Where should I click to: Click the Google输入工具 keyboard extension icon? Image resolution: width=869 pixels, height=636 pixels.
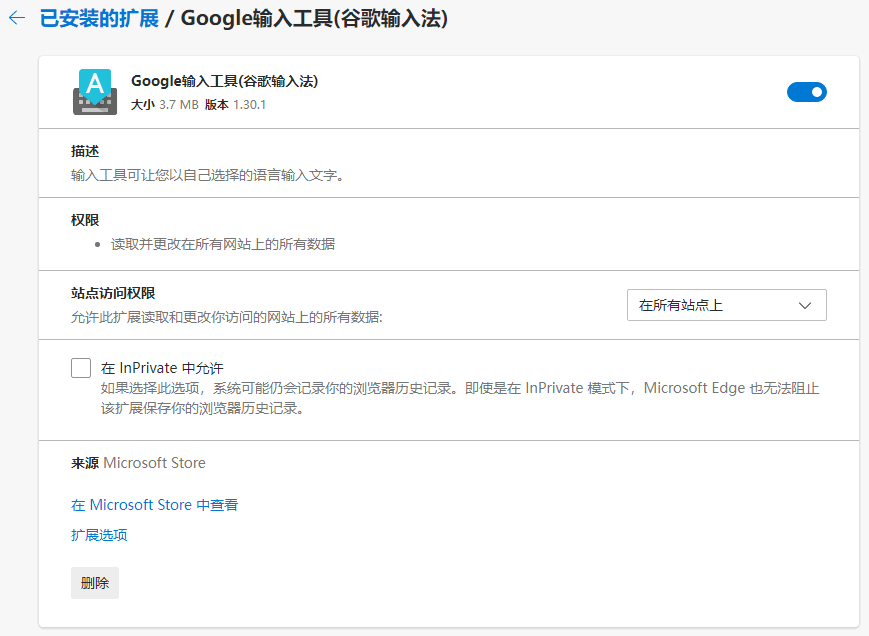[x=95, y=92]
